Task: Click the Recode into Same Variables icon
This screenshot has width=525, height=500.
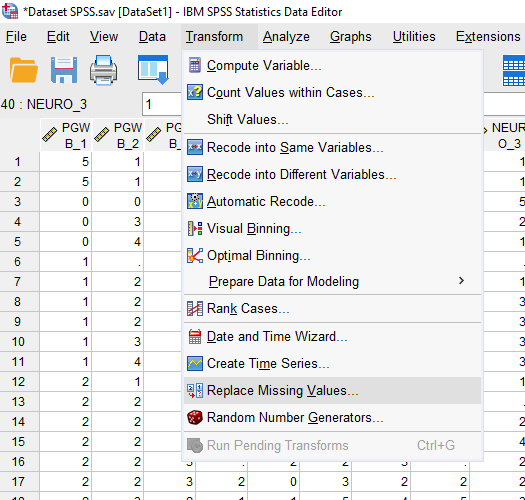Action: [195, 147]
